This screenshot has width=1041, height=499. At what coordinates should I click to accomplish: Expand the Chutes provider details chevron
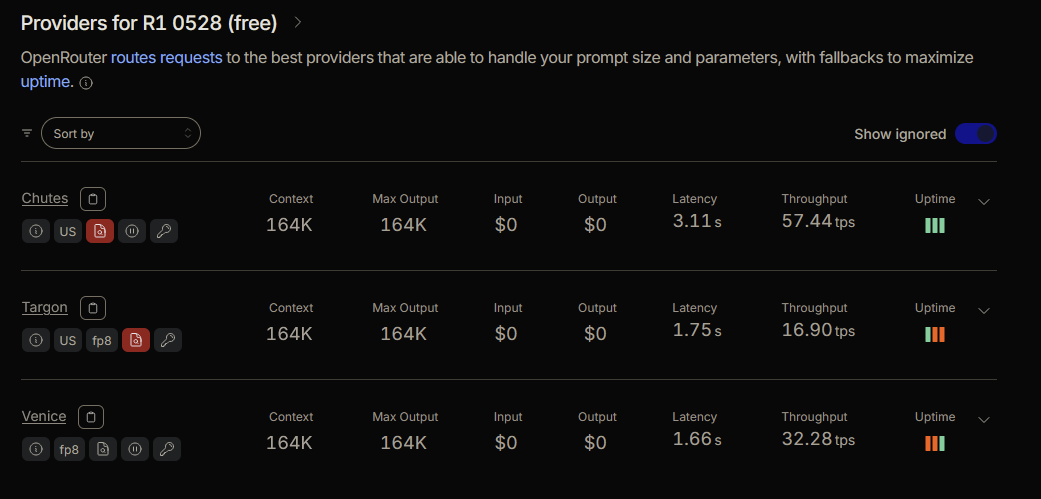pos(985,202)
